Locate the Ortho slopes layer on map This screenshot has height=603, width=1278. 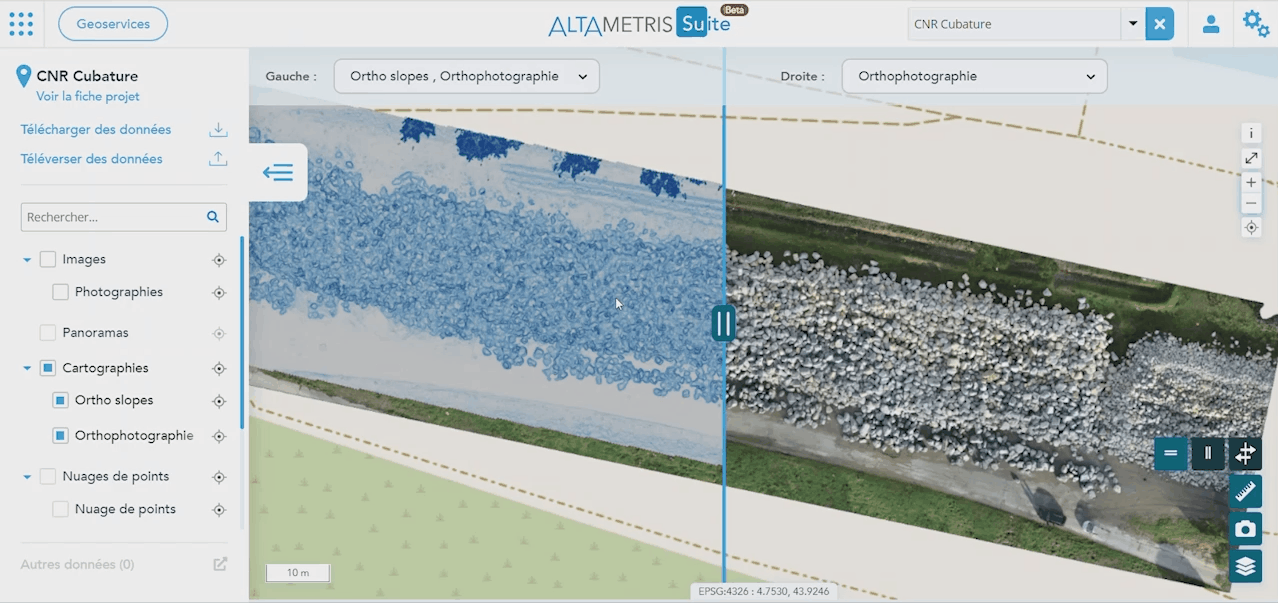(x=219, y=401)
